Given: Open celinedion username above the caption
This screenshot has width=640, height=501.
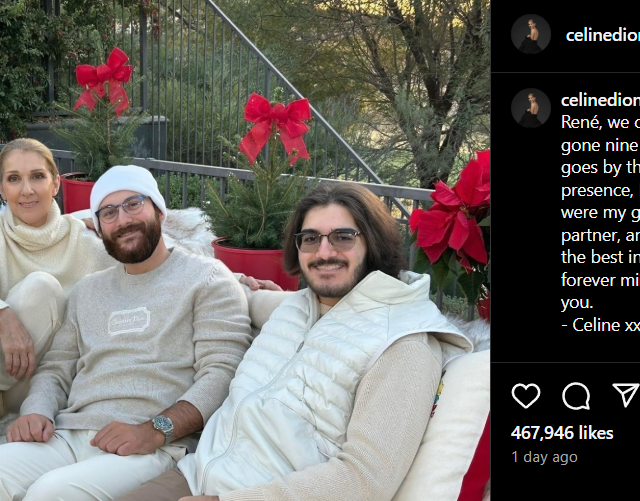Looking at the screenshot, I should (600, 100).
